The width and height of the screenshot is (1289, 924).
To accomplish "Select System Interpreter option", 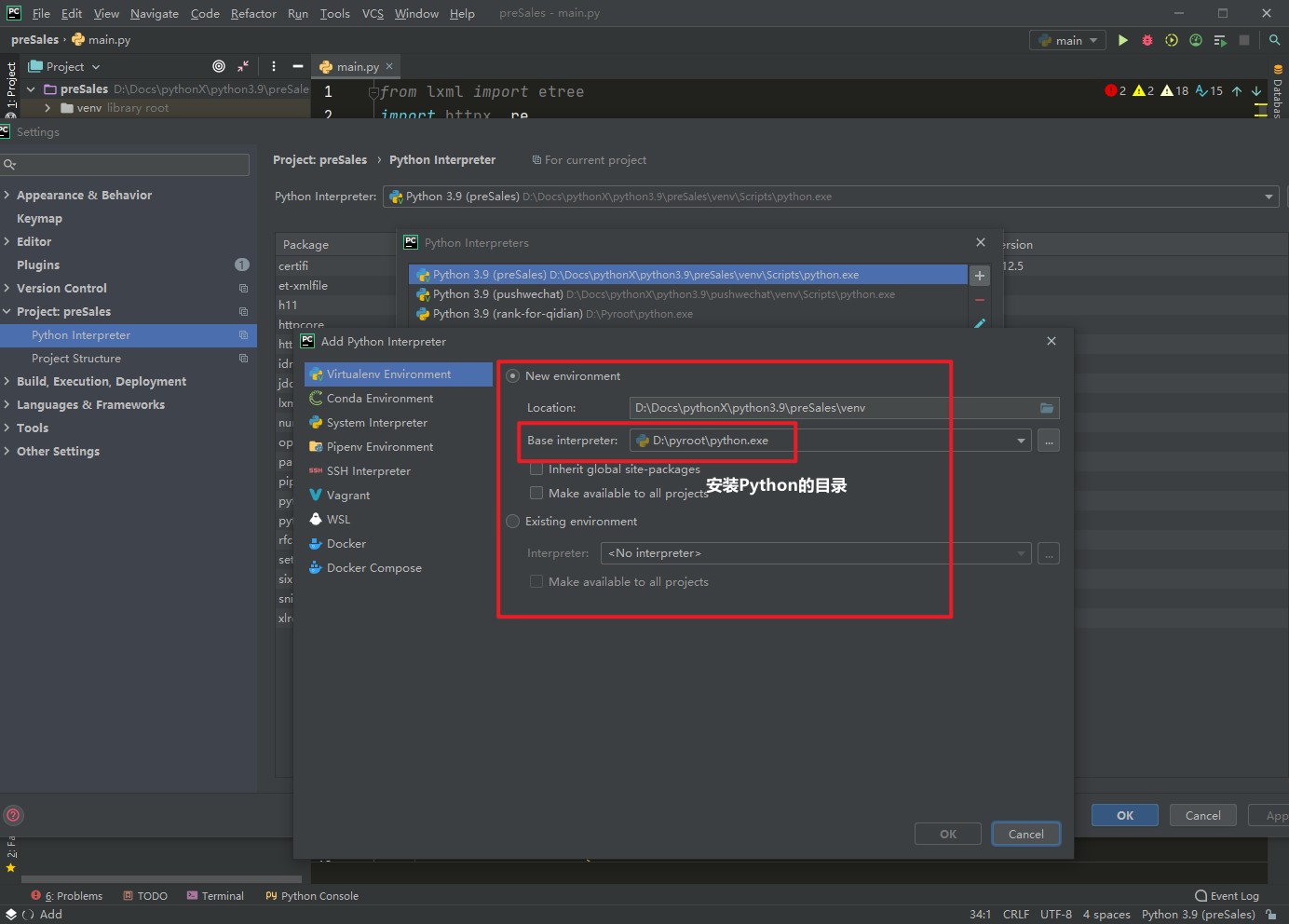I will pos(398,422).
